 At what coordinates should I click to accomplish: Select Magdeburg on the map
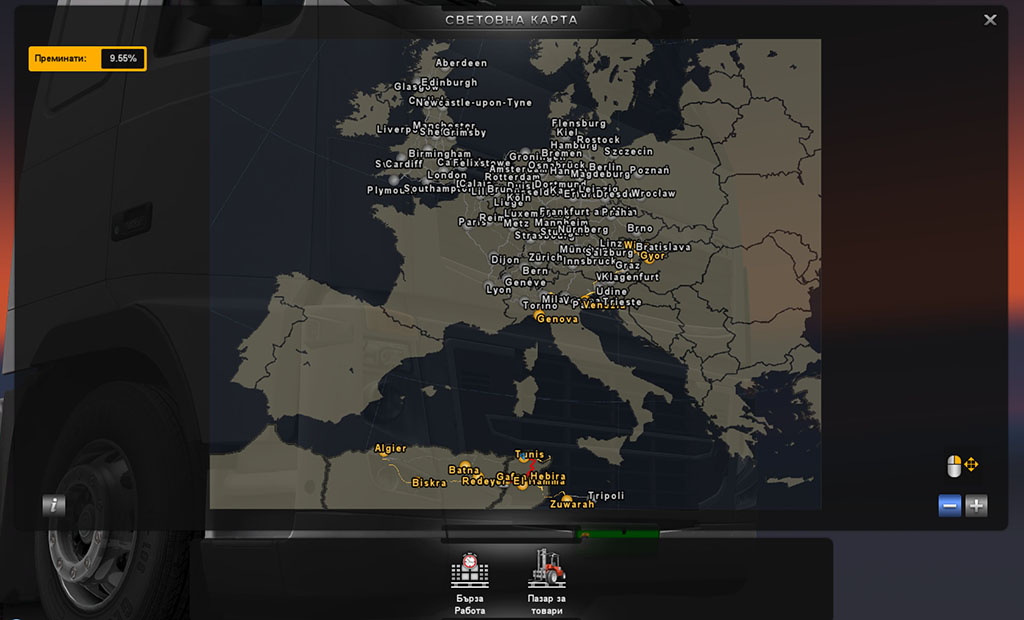600,174
